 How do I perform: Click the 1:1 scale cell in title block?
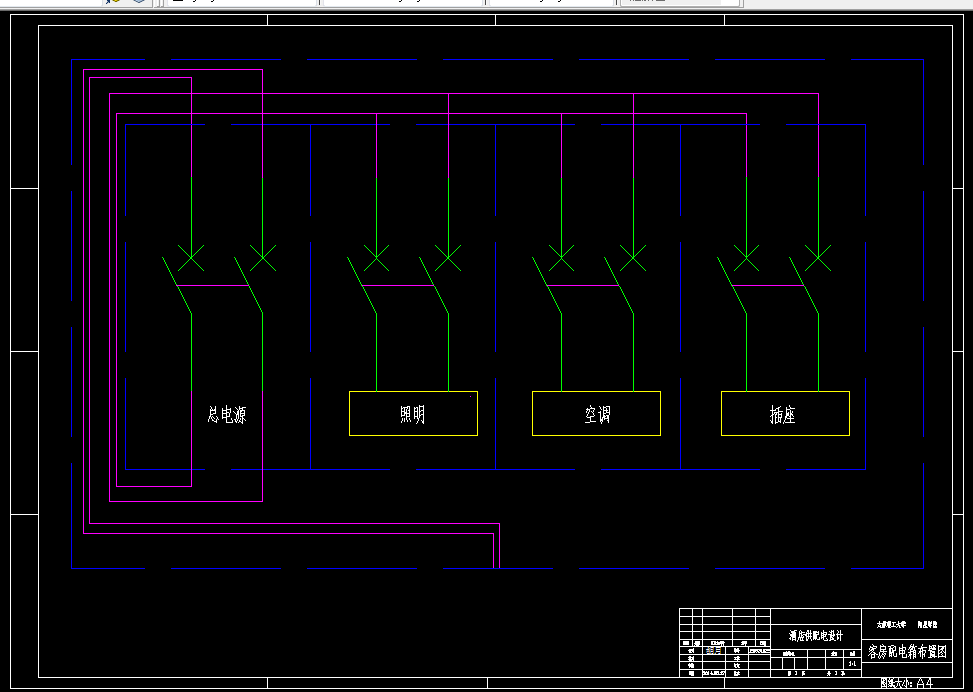point(852,664)
